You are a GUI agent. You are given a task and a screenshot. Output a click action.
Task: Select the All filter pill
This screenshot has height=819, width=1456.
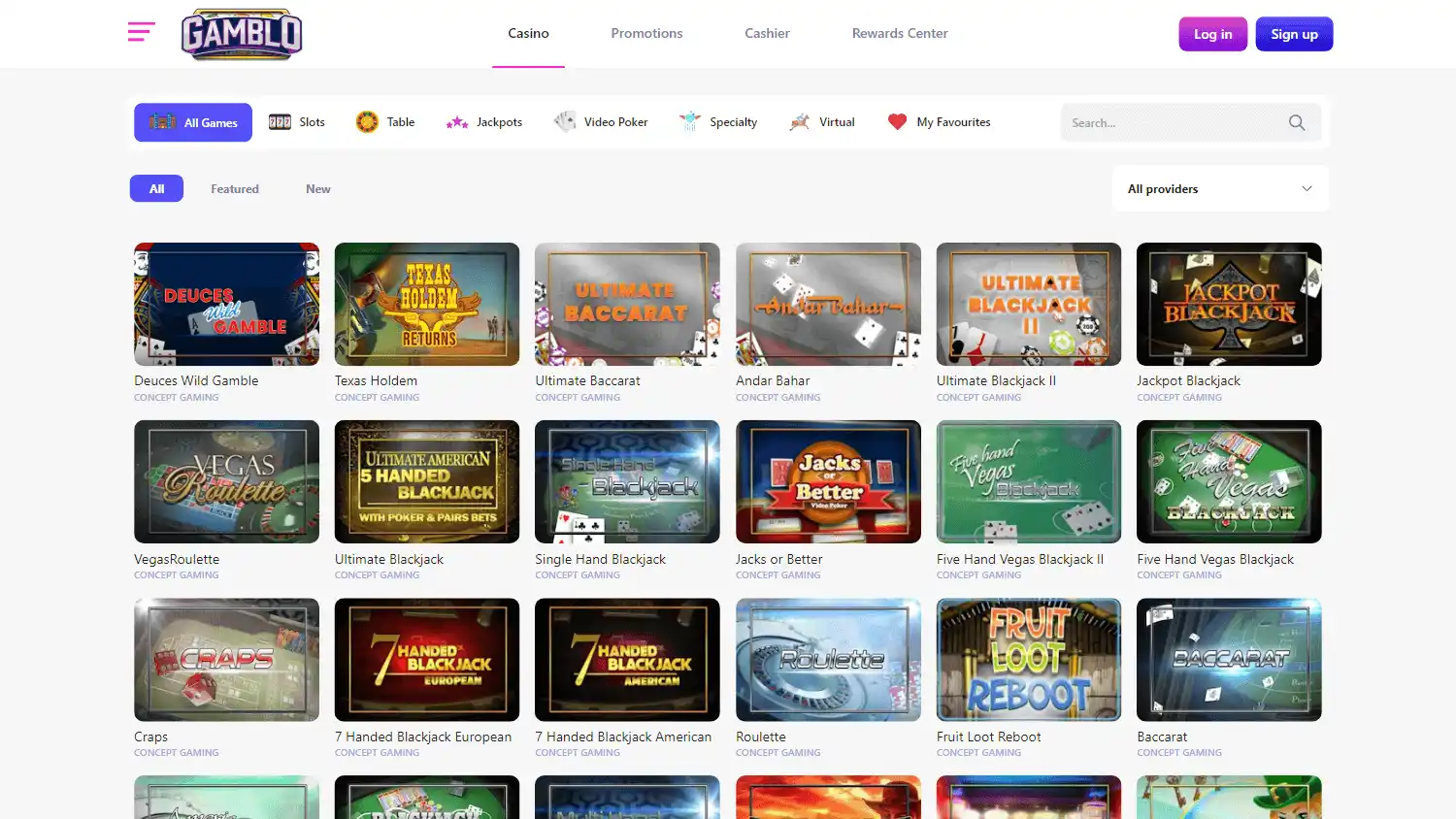(156, 188)
